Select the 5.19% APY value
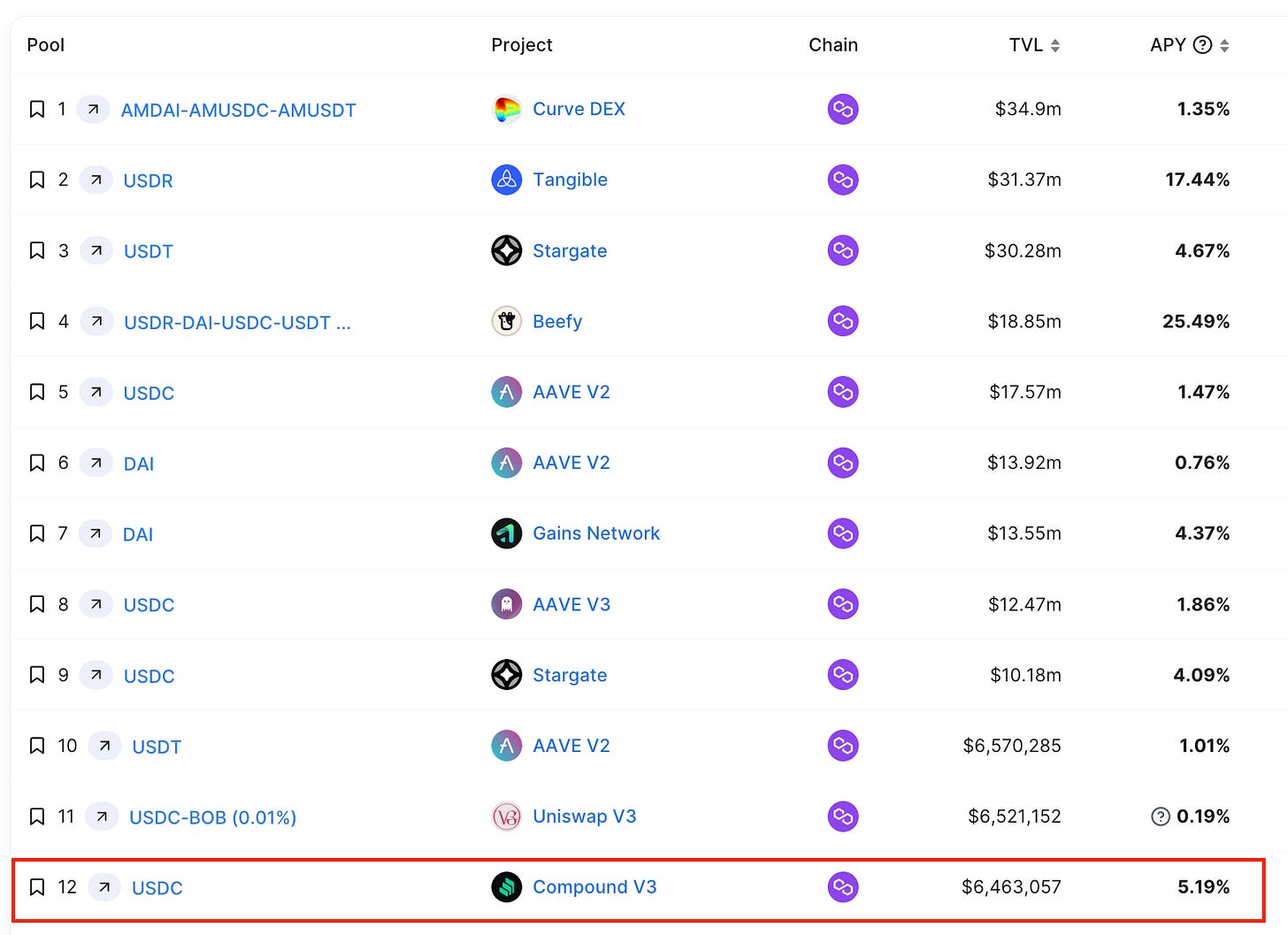 (x=1203, y=887)
